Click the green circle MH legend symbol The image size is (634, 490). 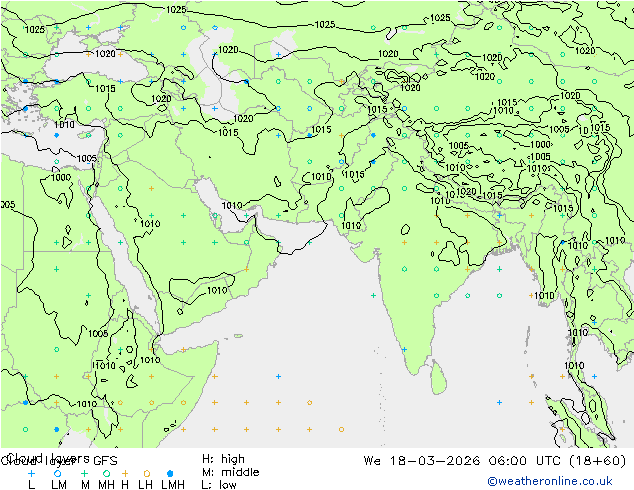point(106,473)
